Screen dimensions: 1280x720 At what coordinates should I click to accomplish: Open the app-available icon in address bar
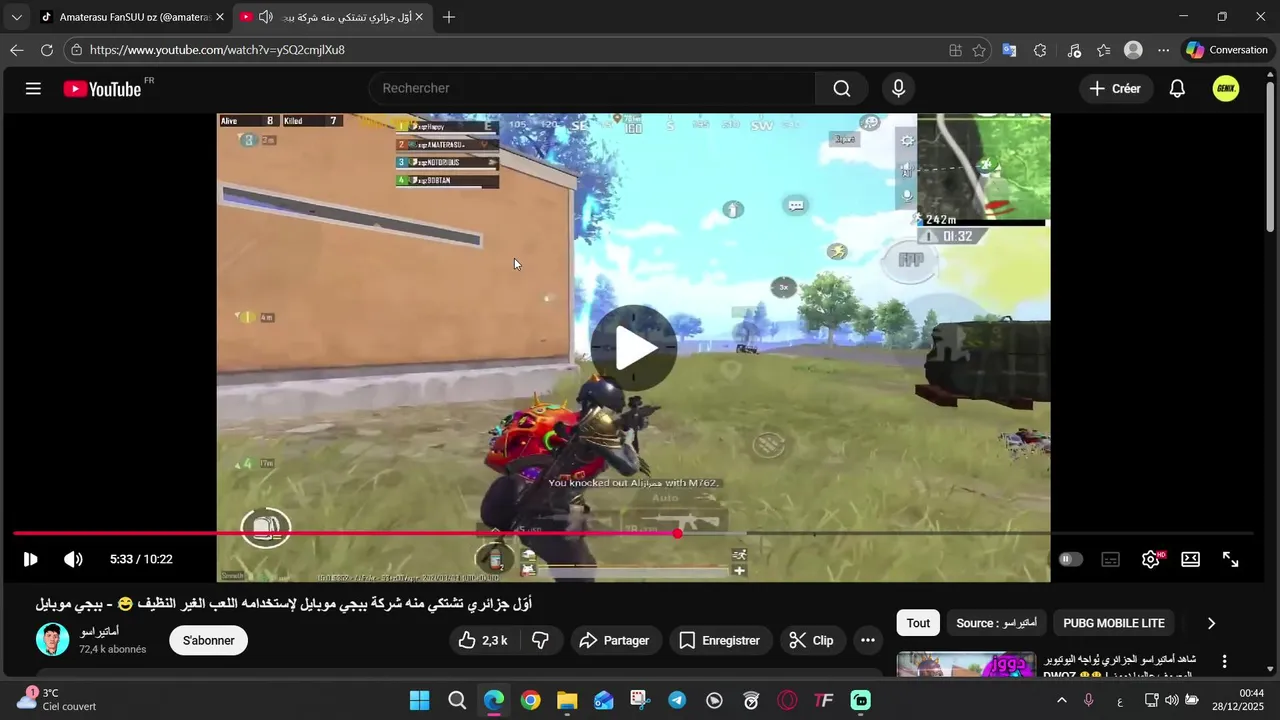point(955,50)
